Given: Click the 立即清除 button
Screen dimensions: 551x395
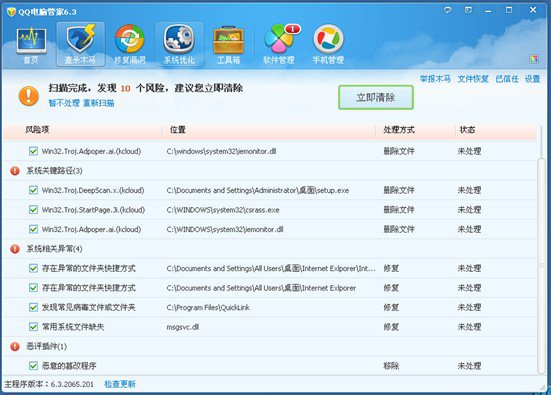Looking at the screenshot, I should pyautogui.click(x=376, y=97).
